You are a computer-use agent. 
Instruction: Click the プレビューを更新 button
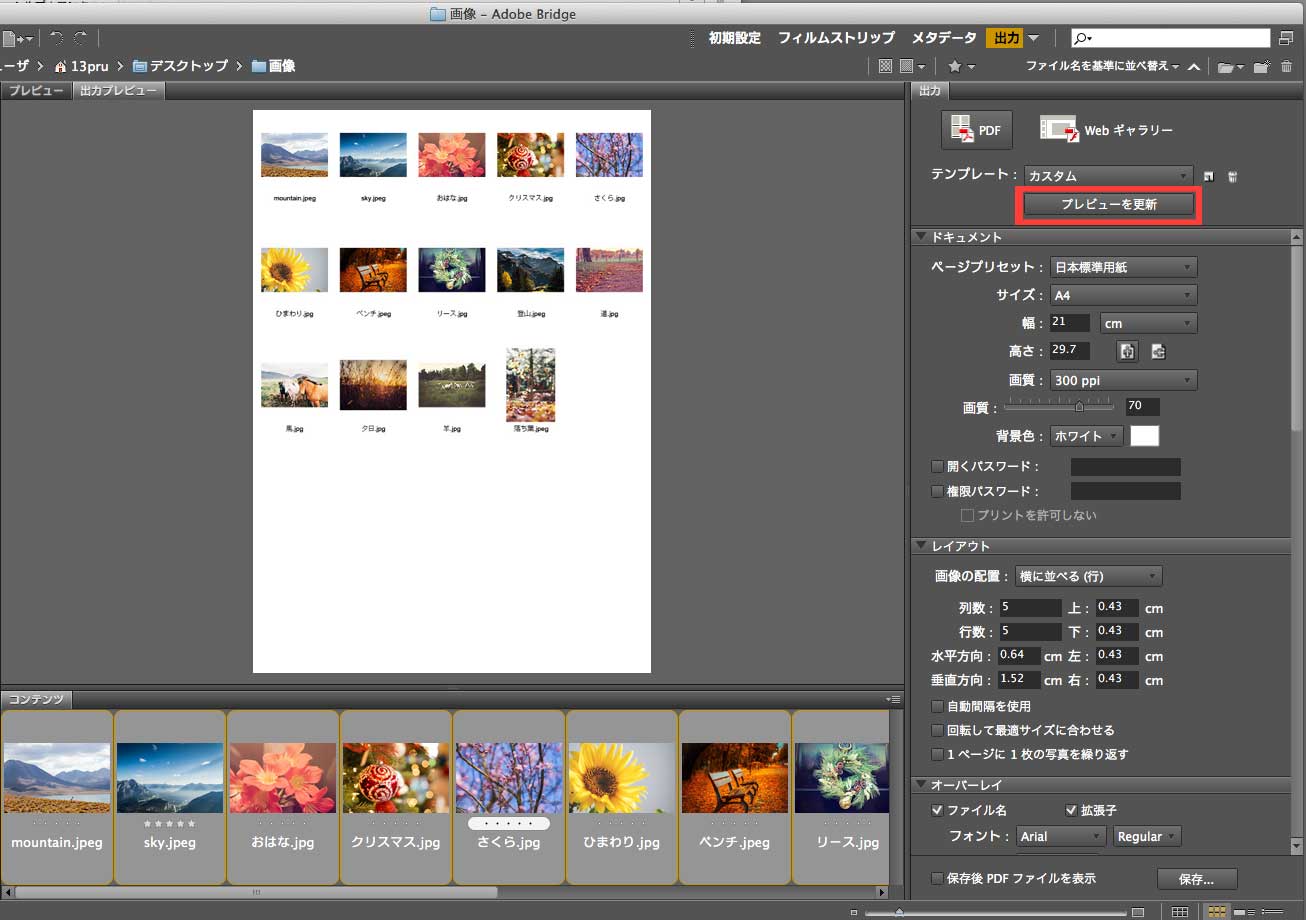1108,204
